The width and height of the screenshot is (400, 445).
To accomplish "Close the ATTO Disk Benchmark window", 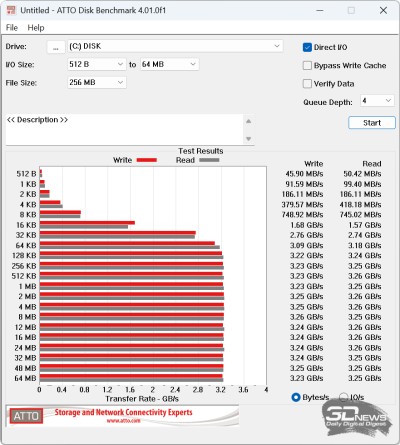I will point(383,10).
